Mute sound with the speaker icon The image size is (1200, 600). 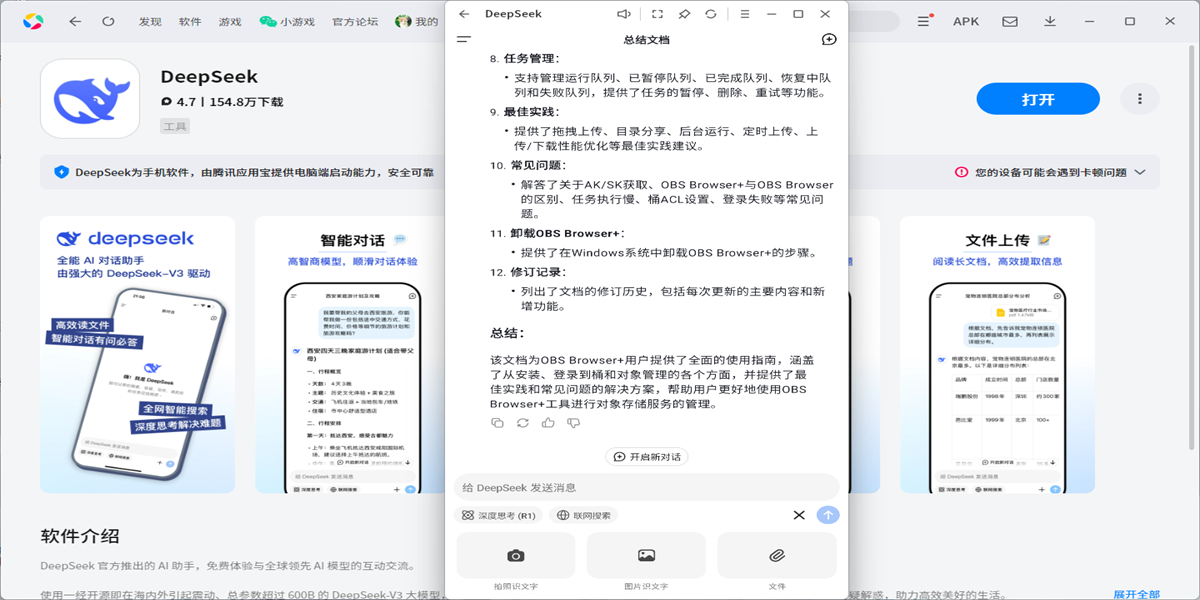coord(624,14)
